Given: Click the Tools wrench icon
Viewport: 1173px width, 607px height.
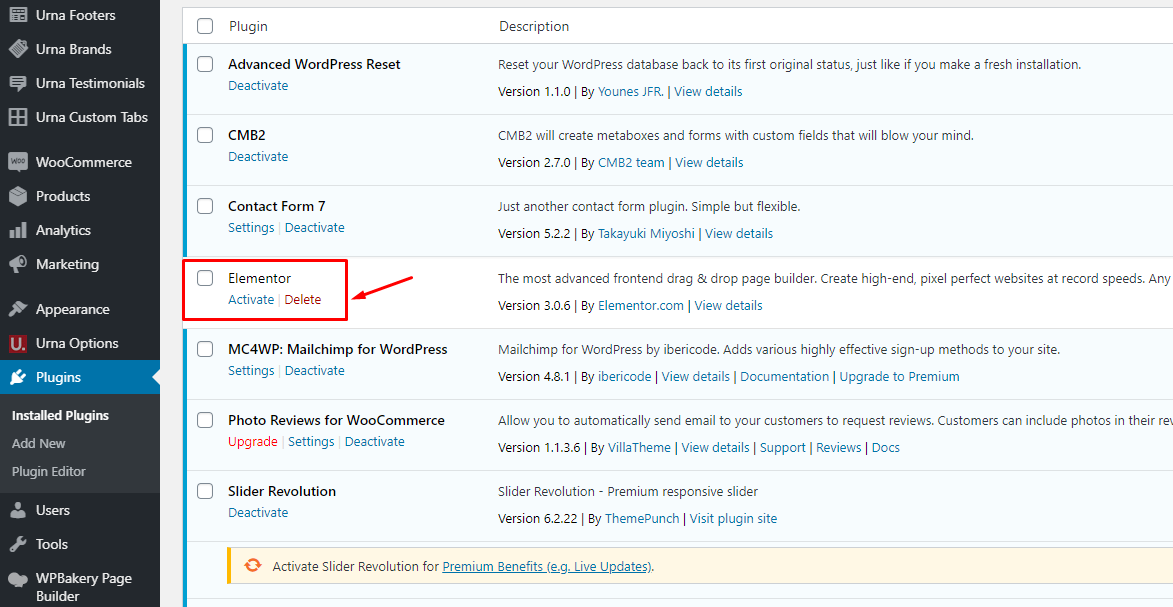Looking at the screenshot, I should click(18, 544).
